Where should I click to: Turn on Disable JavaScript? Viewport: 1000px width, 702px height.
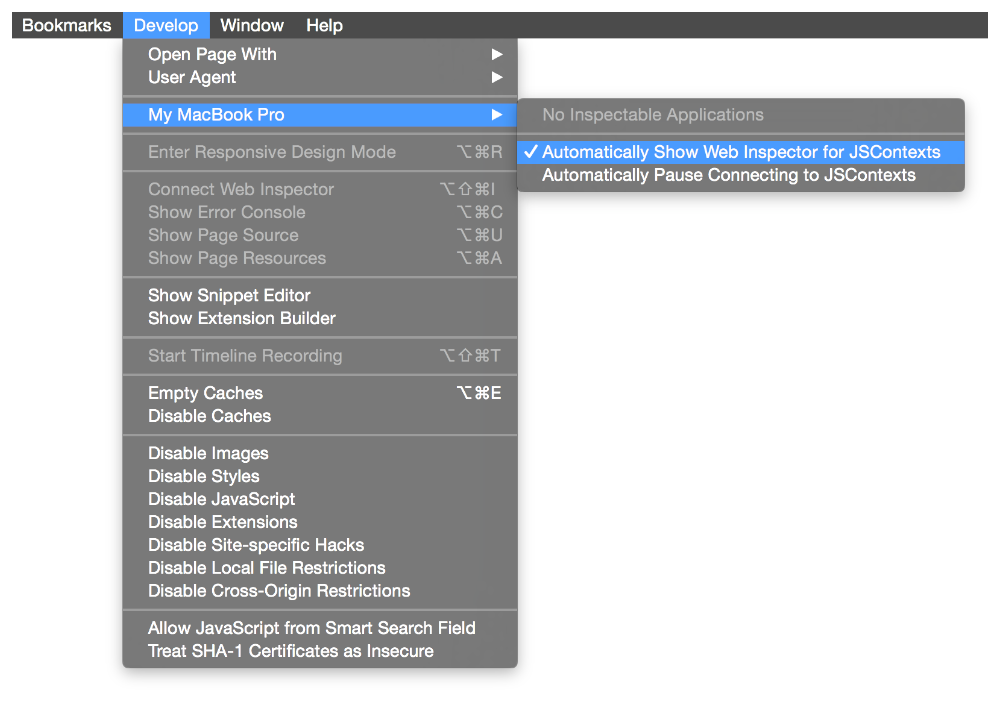coord(222,499)
